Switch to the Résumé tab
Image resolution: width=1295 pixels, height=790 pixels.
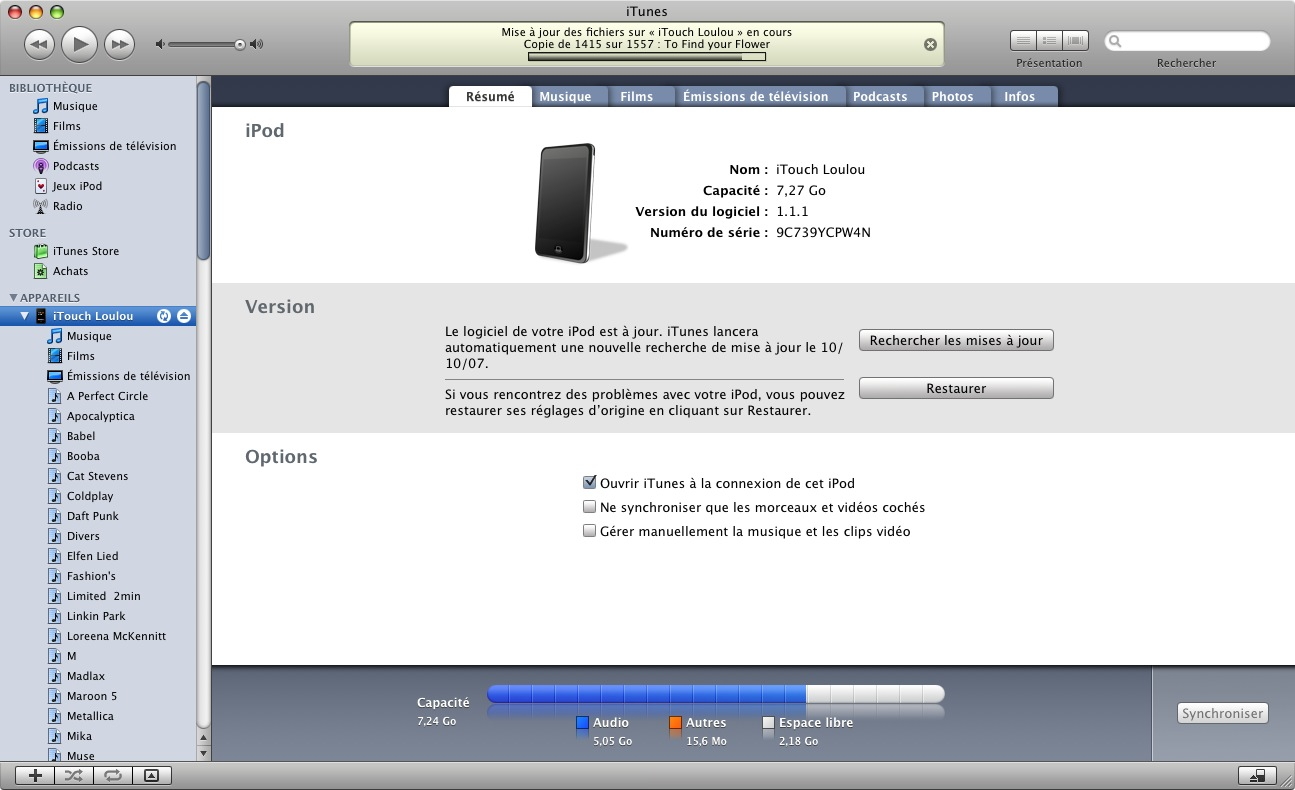490,97
